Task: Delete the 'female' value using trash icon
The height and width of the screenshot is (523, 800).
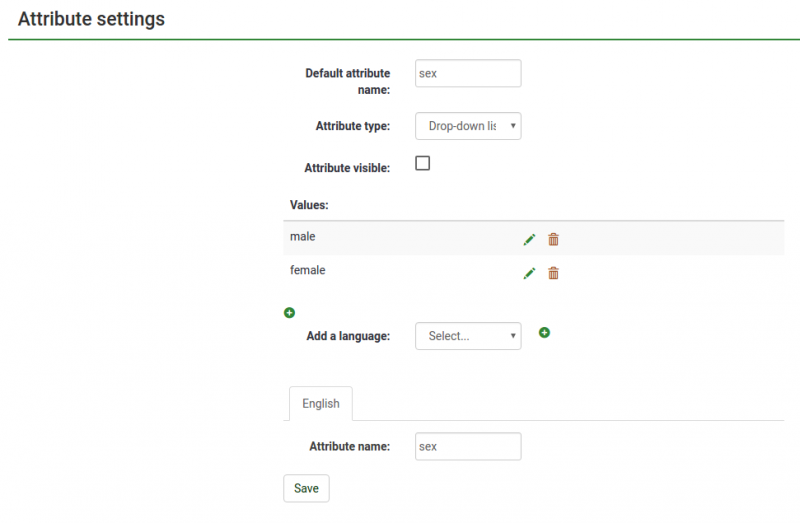Action: [x=553, y=273]
